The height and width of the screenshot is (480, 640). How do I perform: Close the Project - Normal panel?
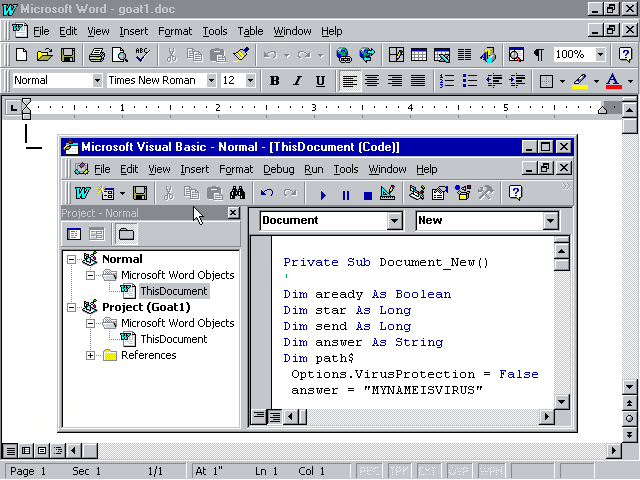click(x=233, y=213)
